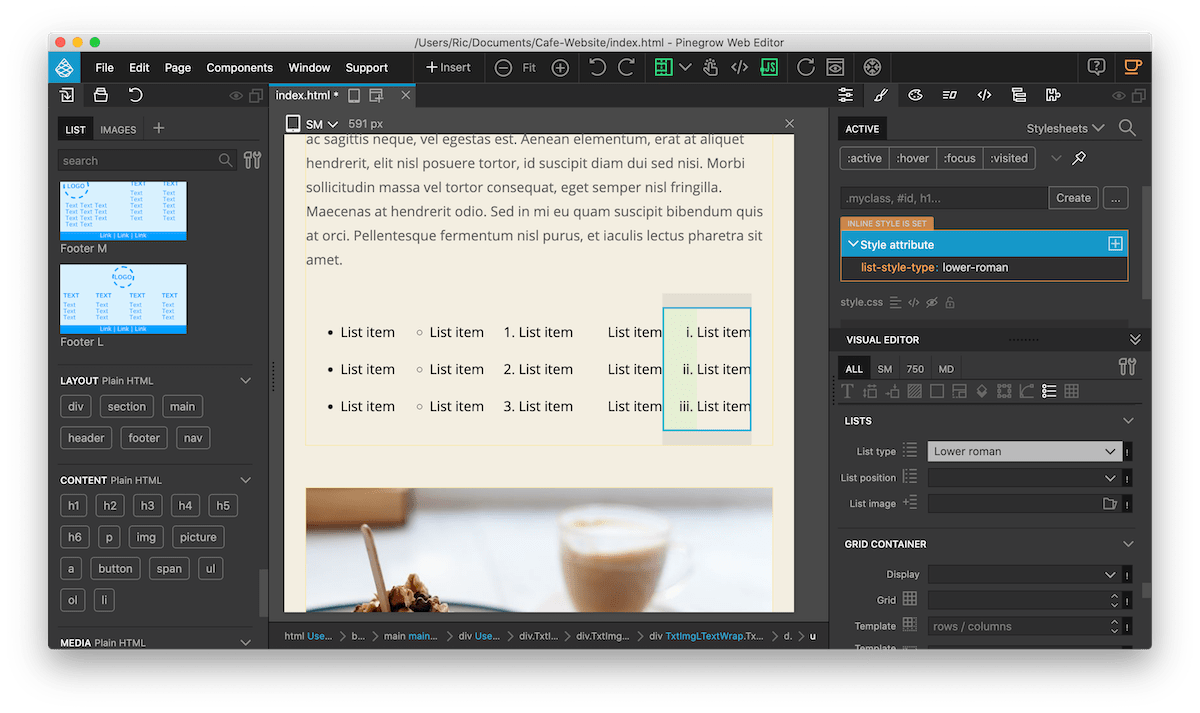
Task: Collapse the LAYOUT Plain HTML section
Action: pos(246,381)
